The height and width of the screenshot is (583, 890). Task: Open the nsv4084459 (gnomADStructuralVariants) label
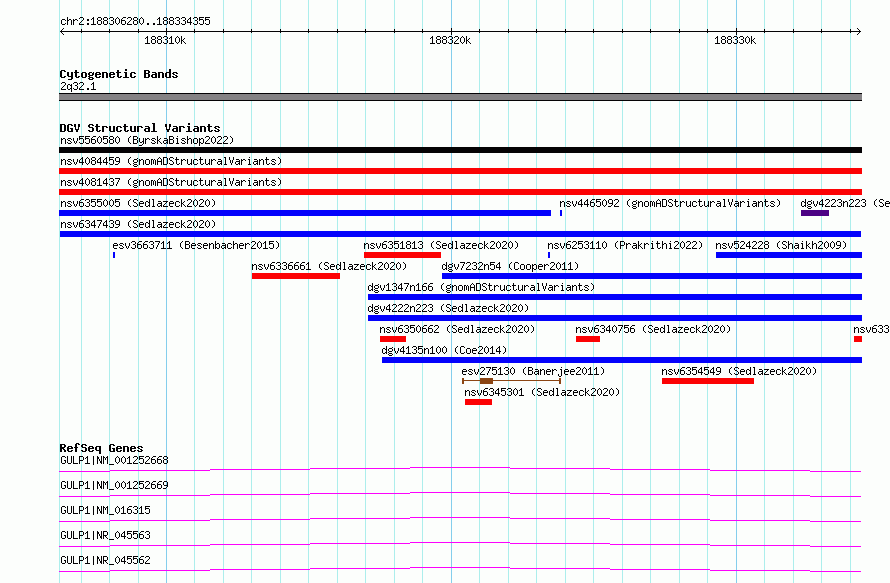click(171, 161)
